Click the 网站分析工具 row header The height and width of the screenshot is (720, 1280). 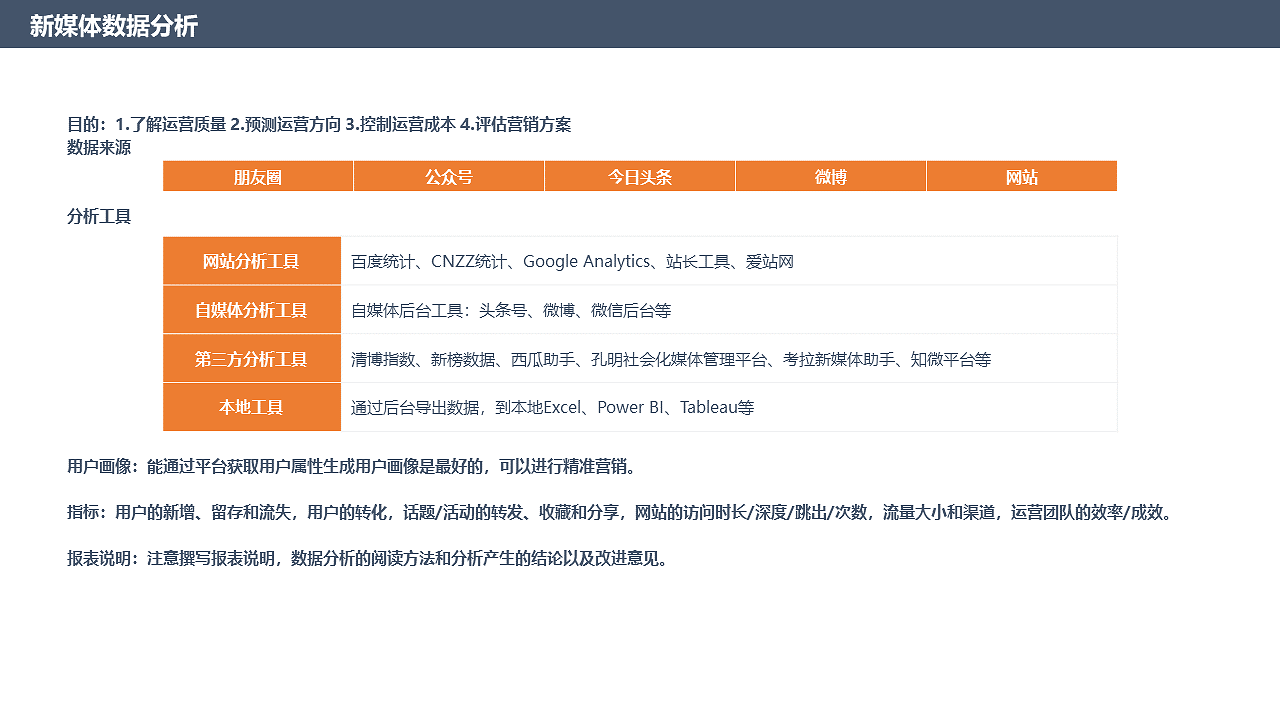pos(252,261)
